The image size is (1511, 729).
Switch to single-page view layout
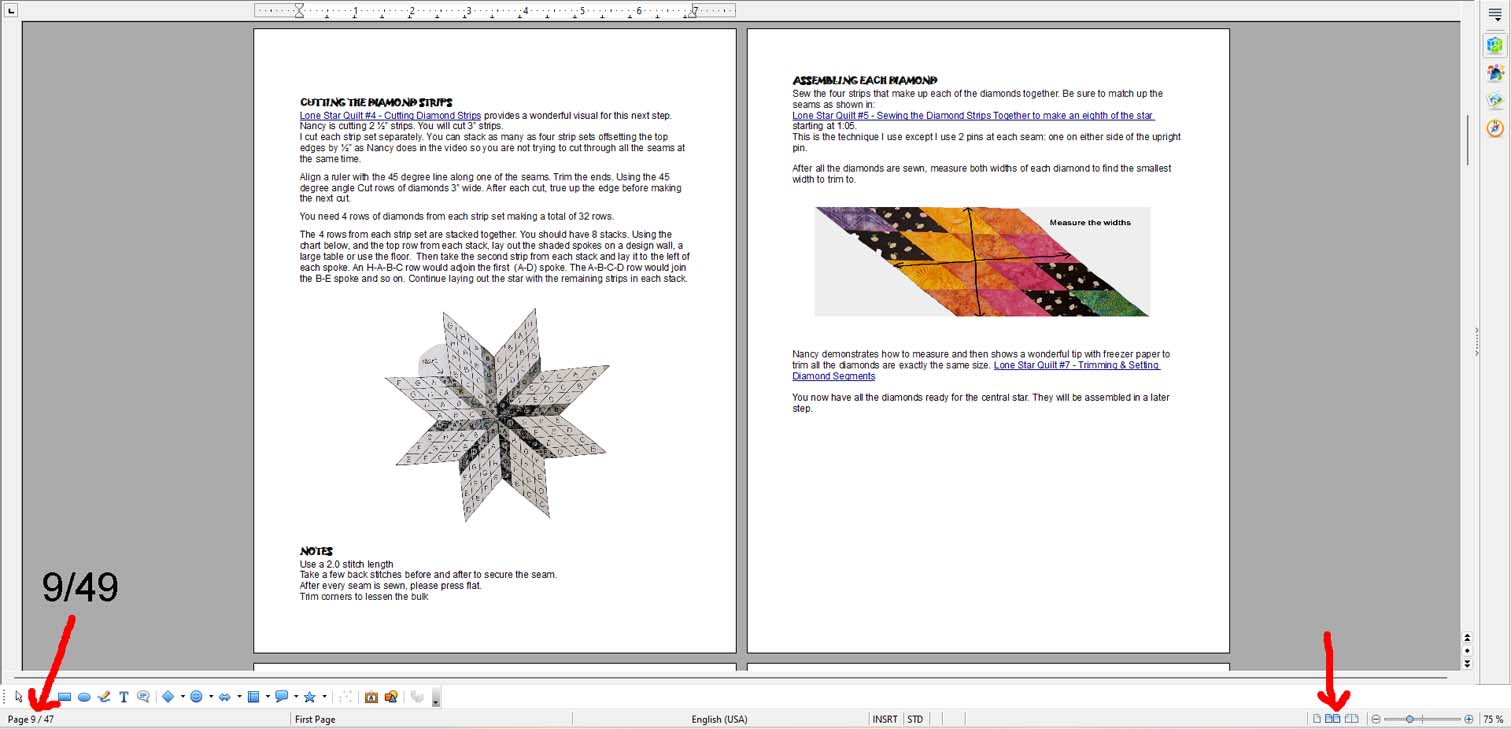click(1317, 719)
